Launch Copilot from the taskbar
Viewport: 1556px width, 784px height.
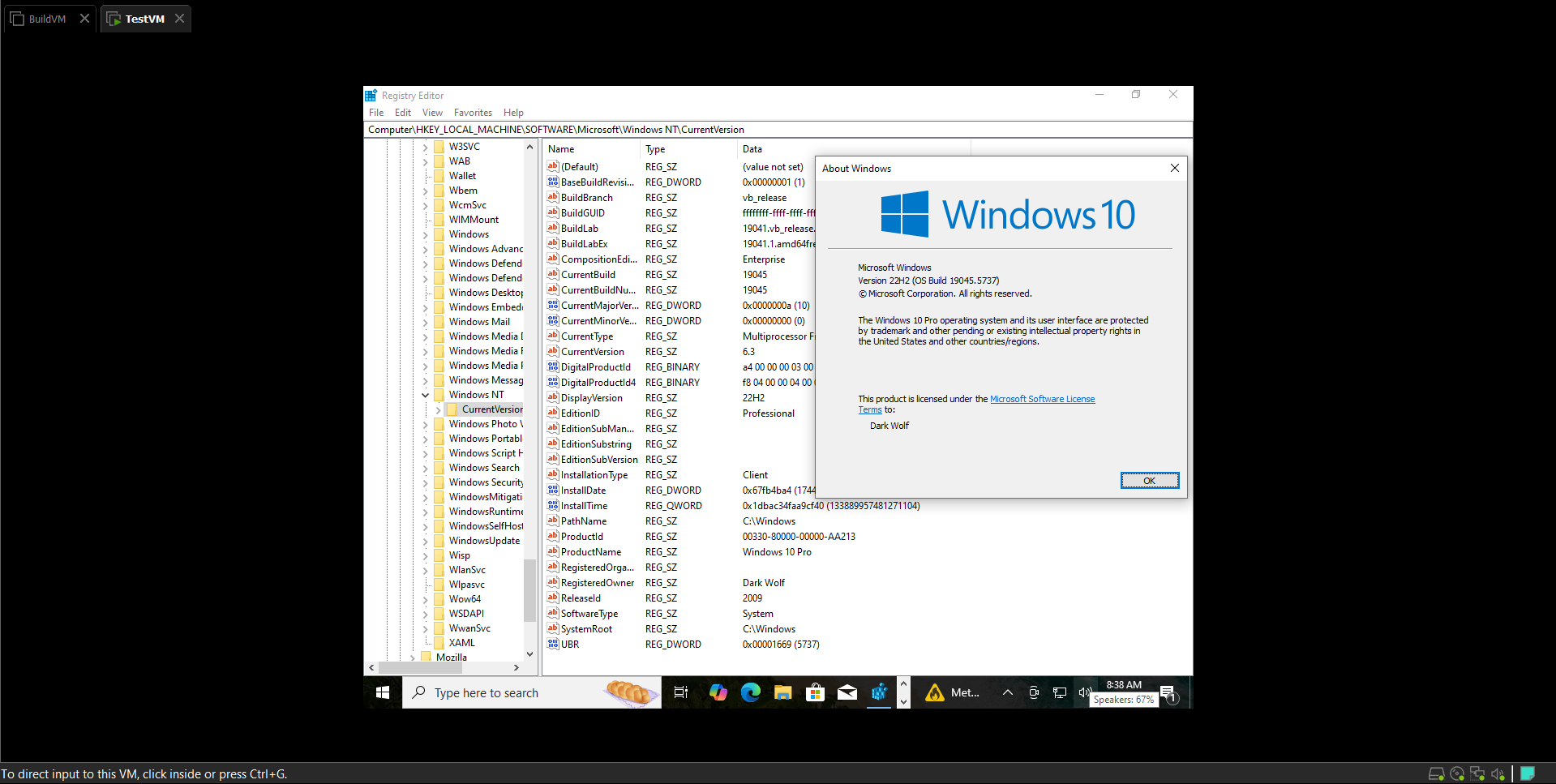coord(718,692)
